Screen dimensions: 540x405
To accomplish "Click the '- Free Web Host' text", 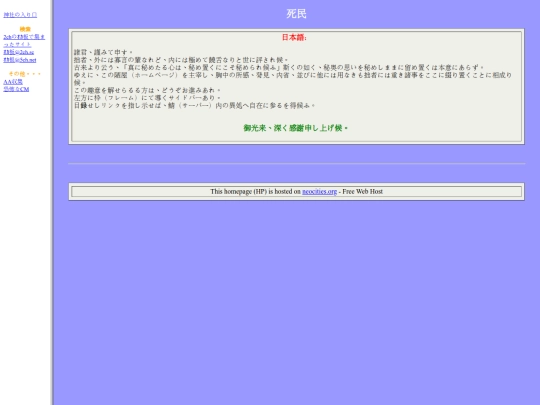I will pyautogui.click(x=361, y=191).
